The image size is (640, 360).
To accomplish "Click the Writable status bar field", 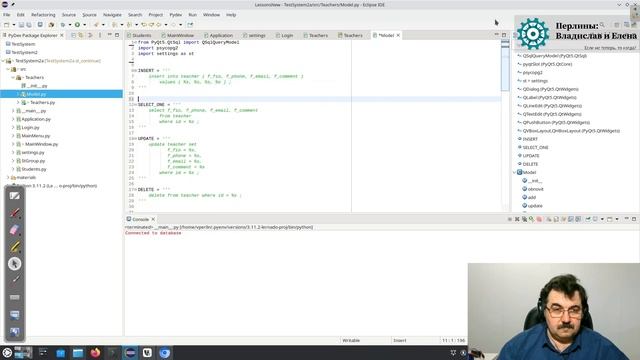I will (x=351, y=340).
